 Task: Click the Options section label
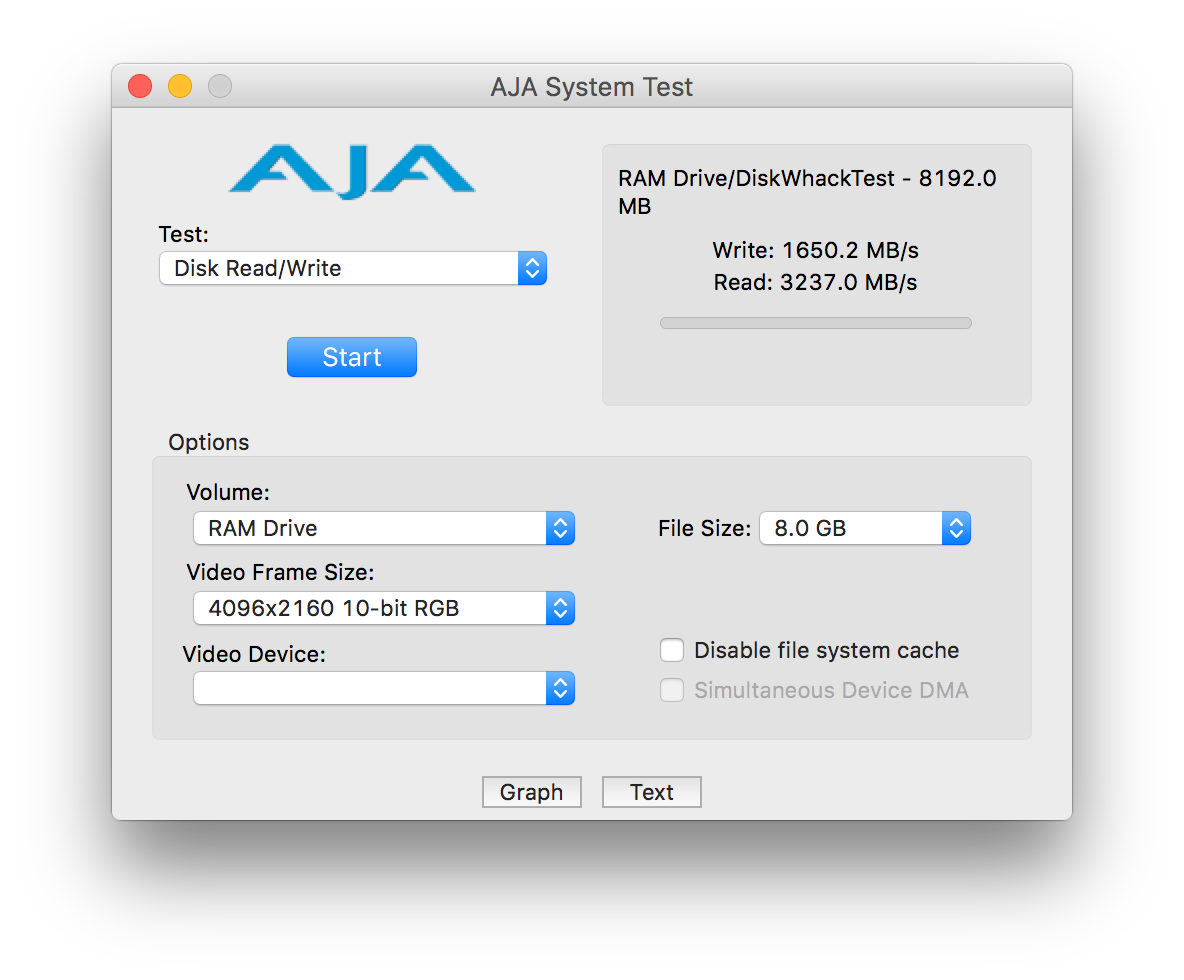click(208, 442)
